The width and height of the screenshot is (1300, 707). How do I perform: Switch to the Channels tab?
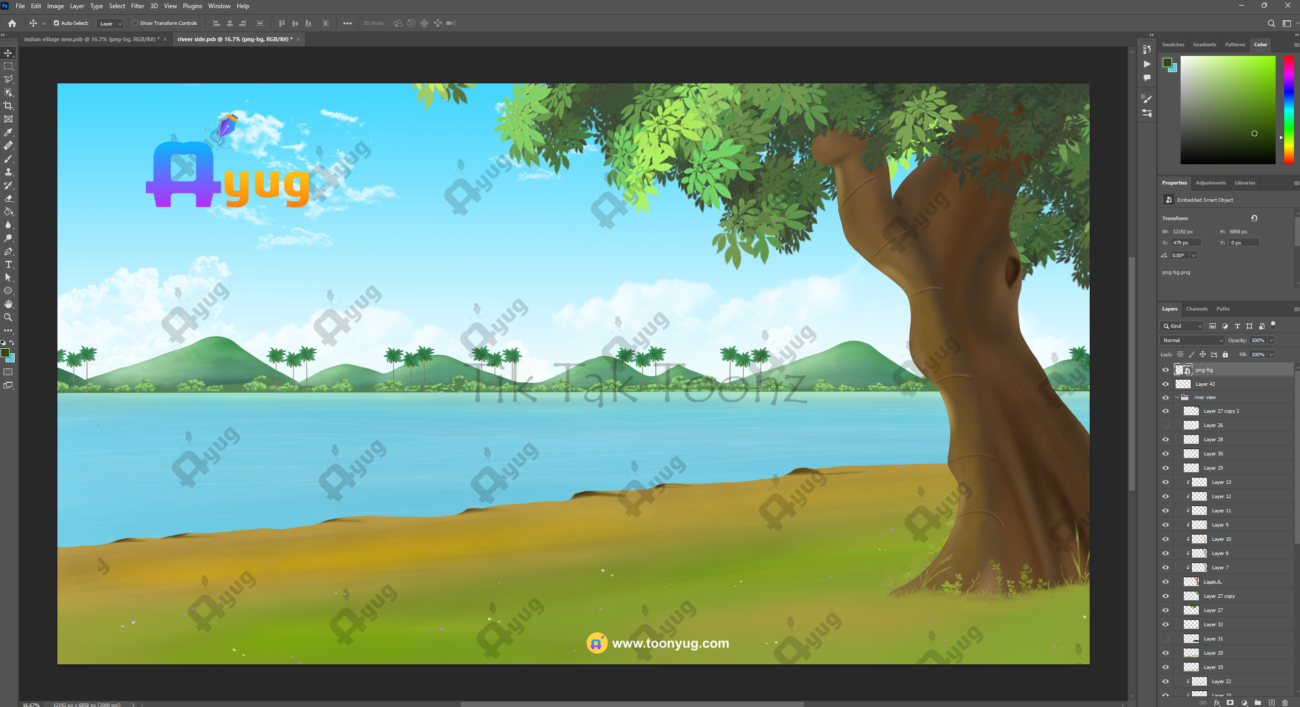[x=1196, y=309]
